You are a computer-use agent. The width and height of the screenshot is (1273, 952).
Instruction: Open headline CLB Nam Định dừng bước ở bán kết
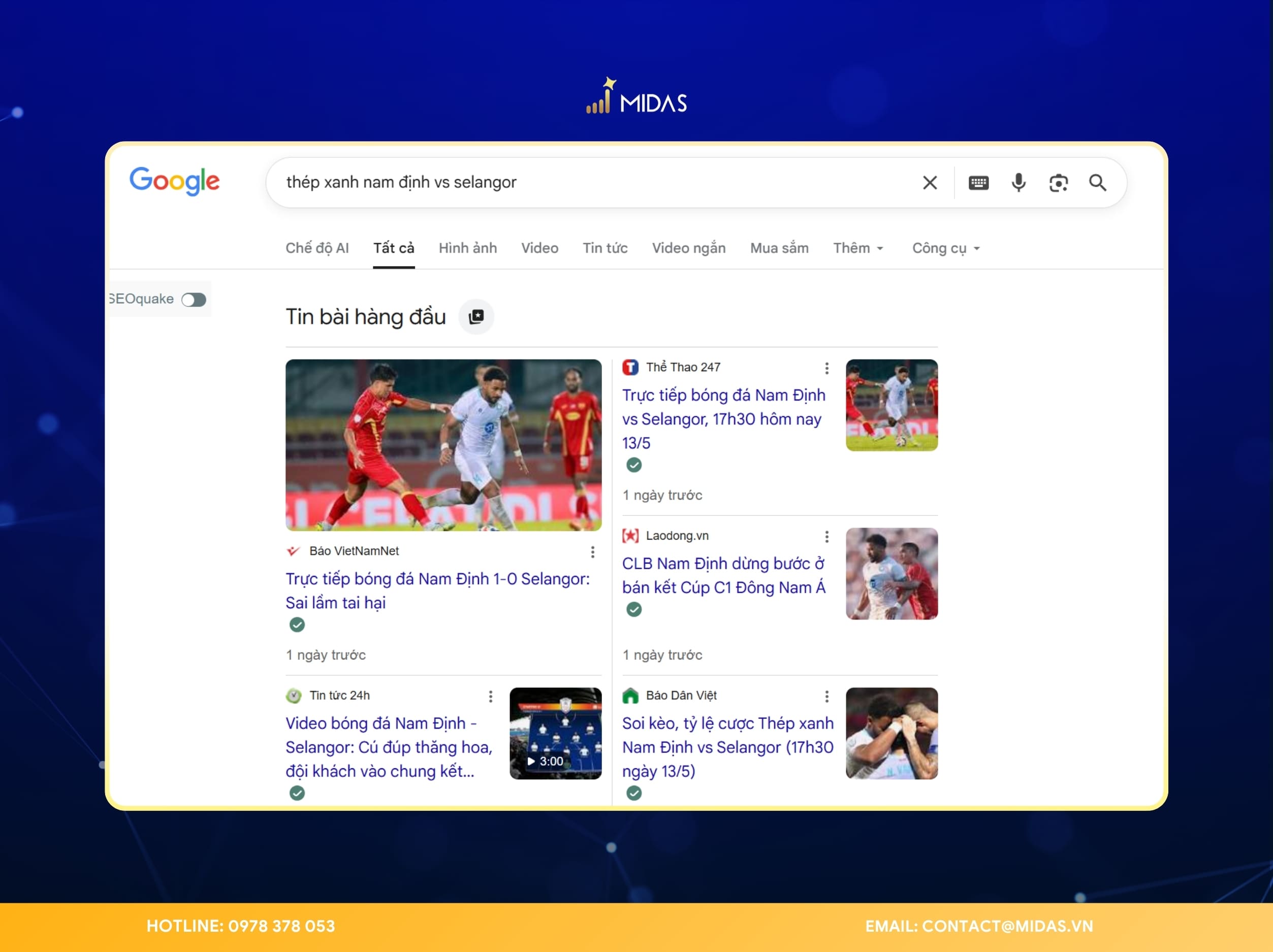point(723,575)
